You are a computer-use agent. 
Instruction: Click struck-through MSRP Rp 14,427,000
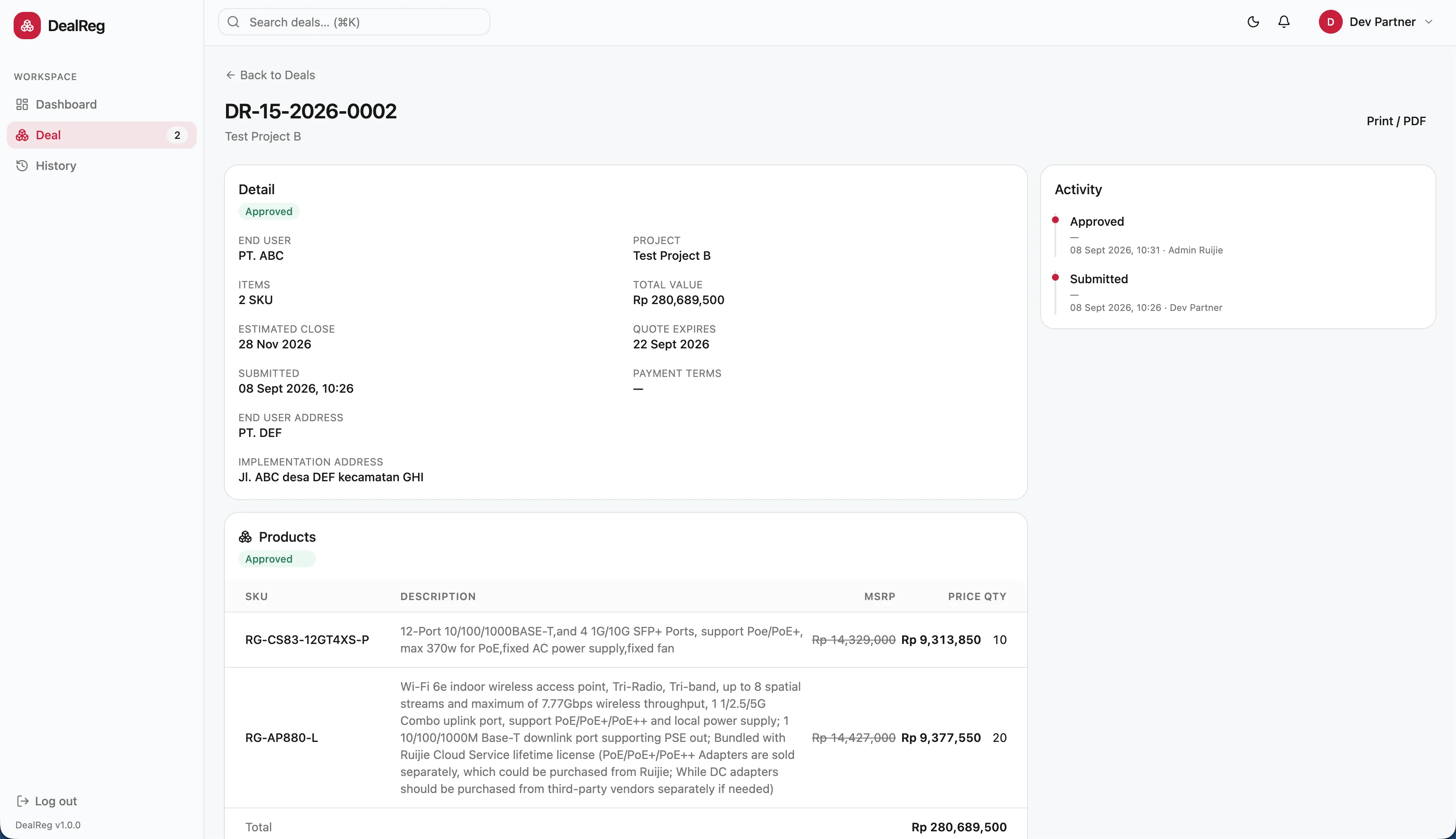tap(854, 738)
